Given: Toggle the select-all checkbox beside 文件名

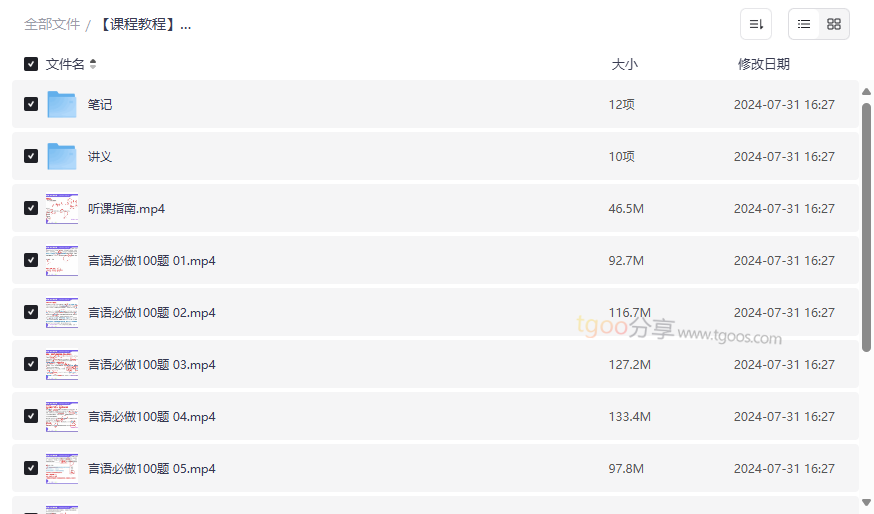Looking at the screenshot, I should click(31, 64).
